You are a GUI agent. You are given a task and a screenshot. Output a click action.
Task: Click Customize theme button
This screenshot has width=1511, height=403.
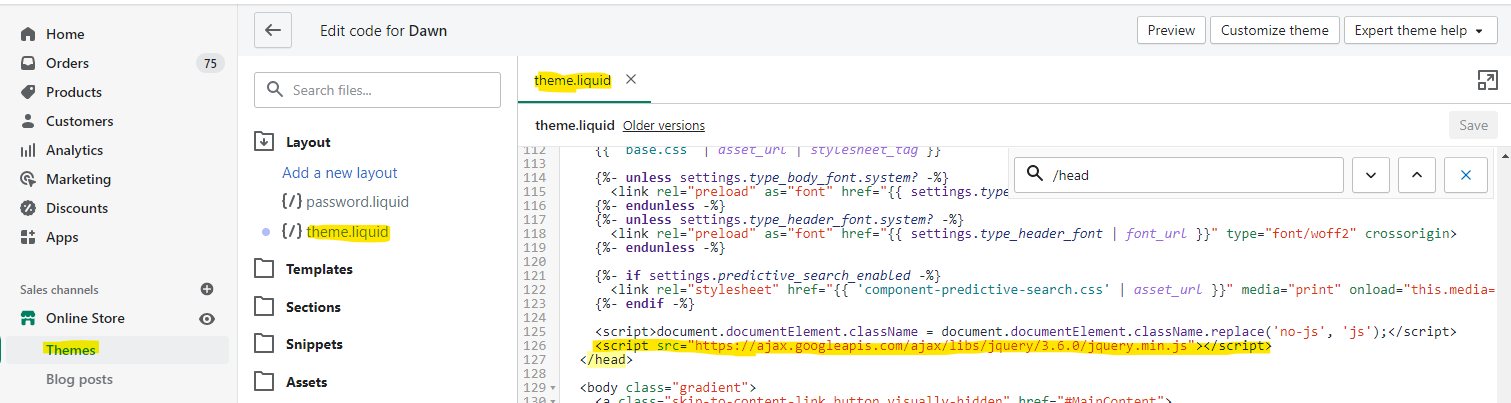(x=1275, y=30)
